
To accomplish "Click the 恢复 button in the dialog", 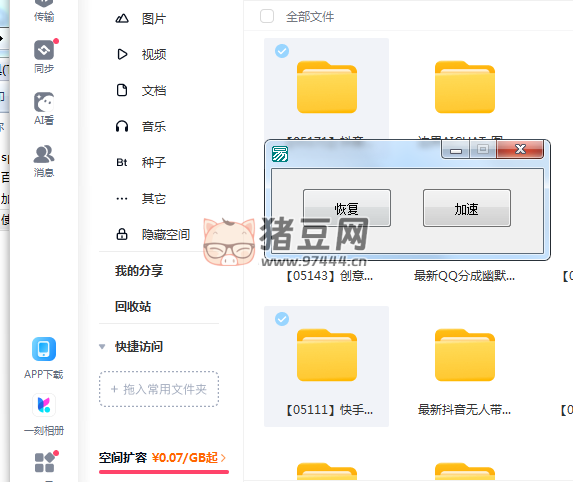I will [347, 208].
